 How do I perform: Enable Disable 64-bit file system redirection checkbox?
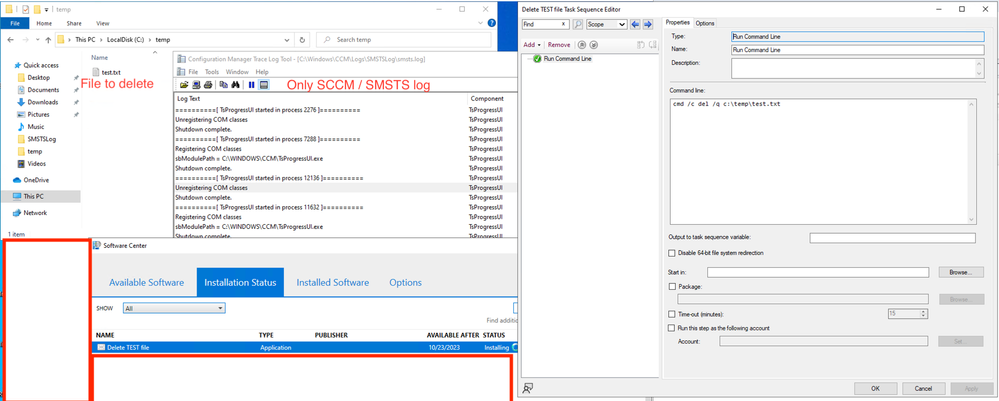pyautogui.click(x=672, y=253)
